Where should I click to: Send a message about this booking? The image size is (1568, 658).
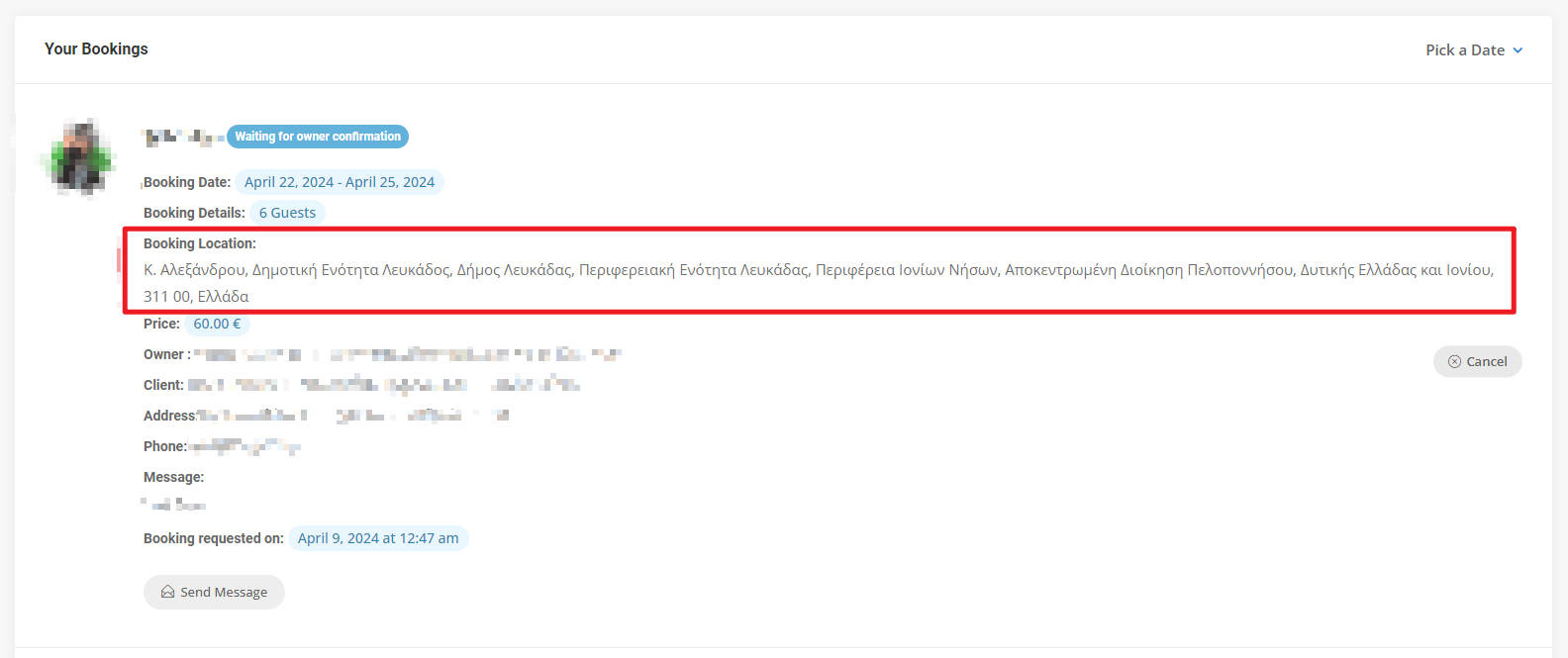[214, 592]
